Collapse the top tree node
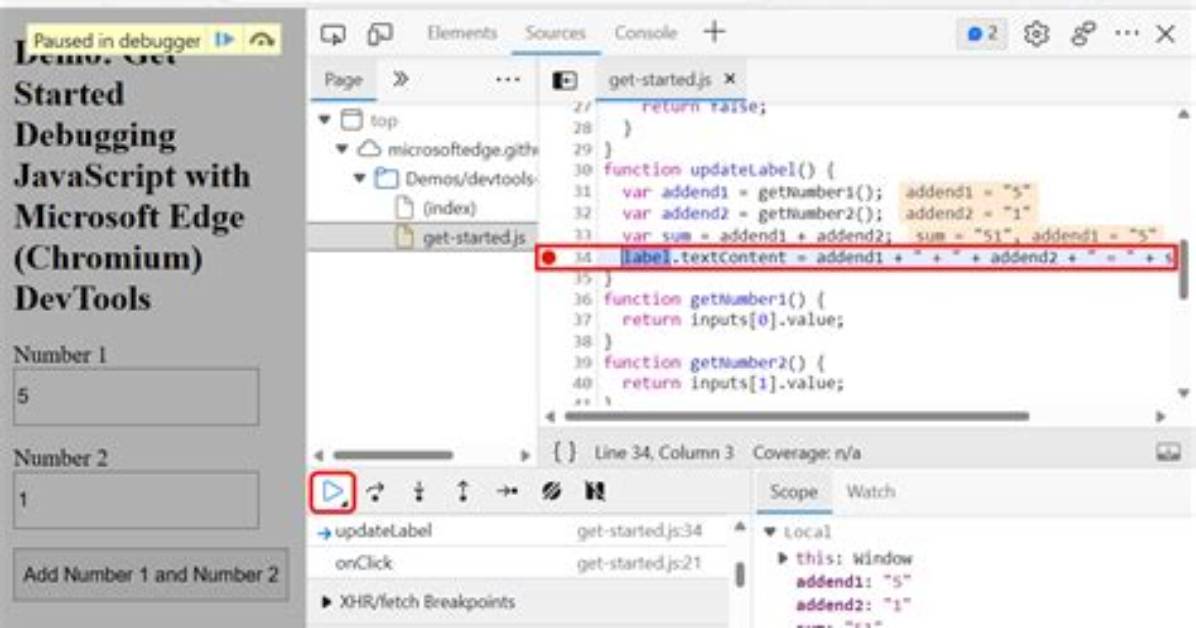 coord(325,120)
